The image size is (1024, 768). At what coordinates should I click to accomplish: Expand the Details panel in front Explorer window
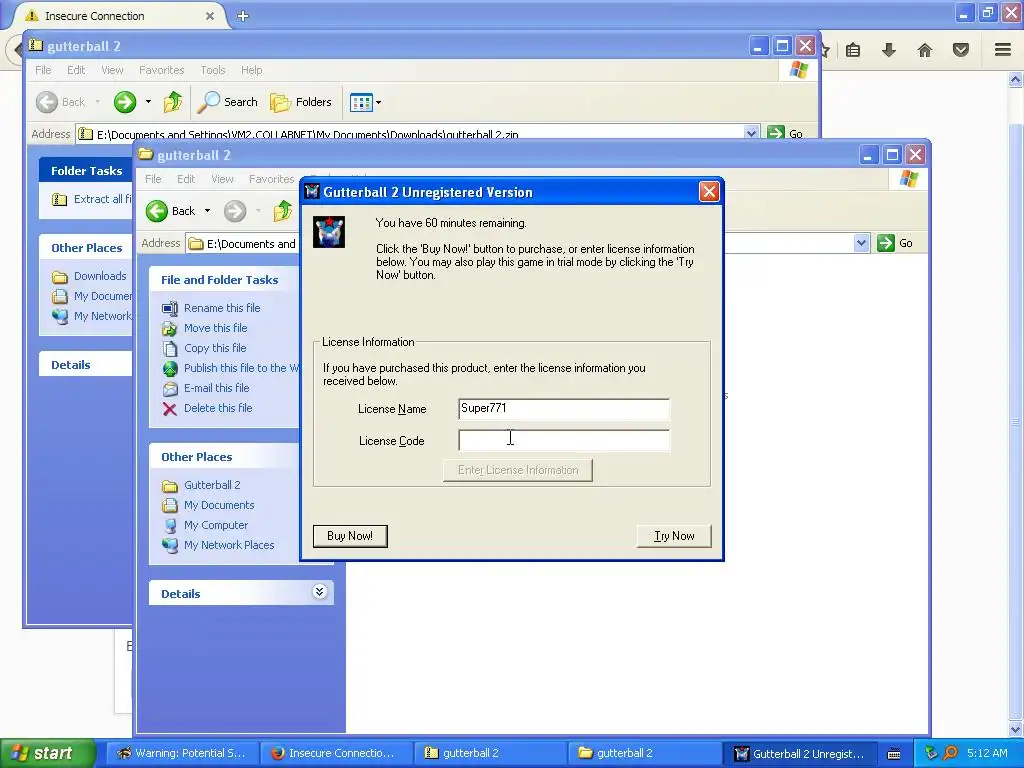(319, 592)
